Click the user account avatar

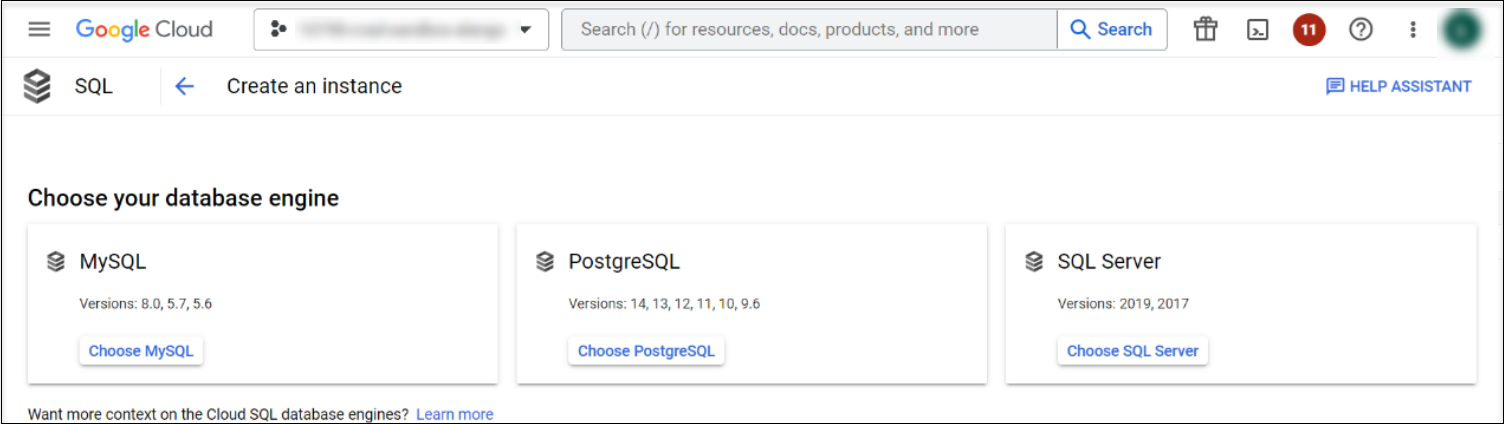click(x=1462, y=29)
